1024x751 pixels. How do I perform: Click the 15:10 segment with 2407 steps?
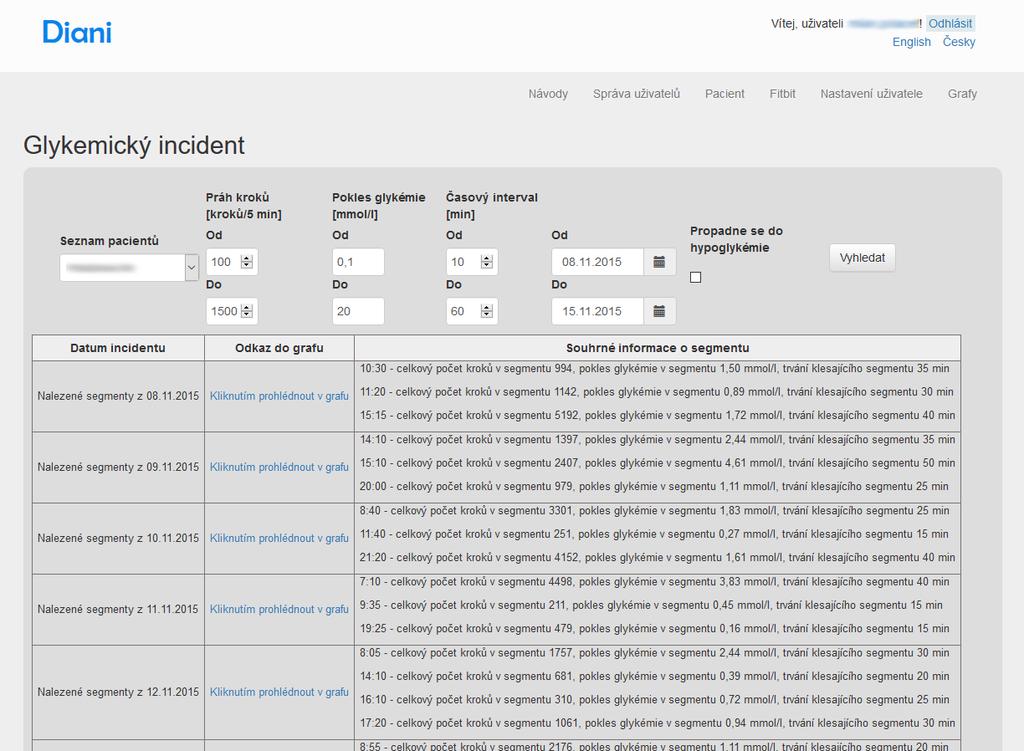pyautogui.click(x=658, y=463)
